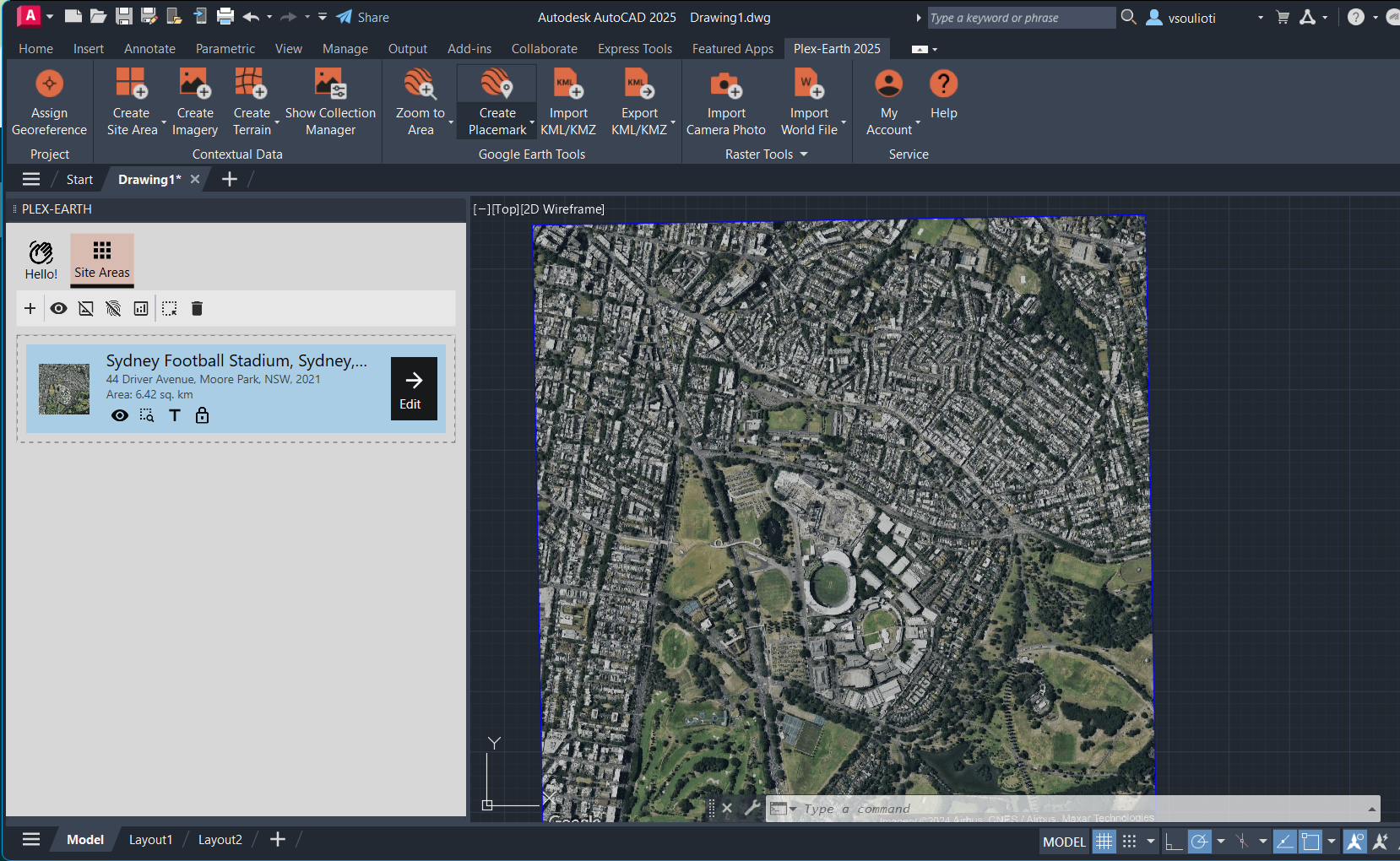Image resolution: width=1400 pixels, height=861 pixels.
Task: Open the AutoCAD application menu logo
Action: click(30, 16)
